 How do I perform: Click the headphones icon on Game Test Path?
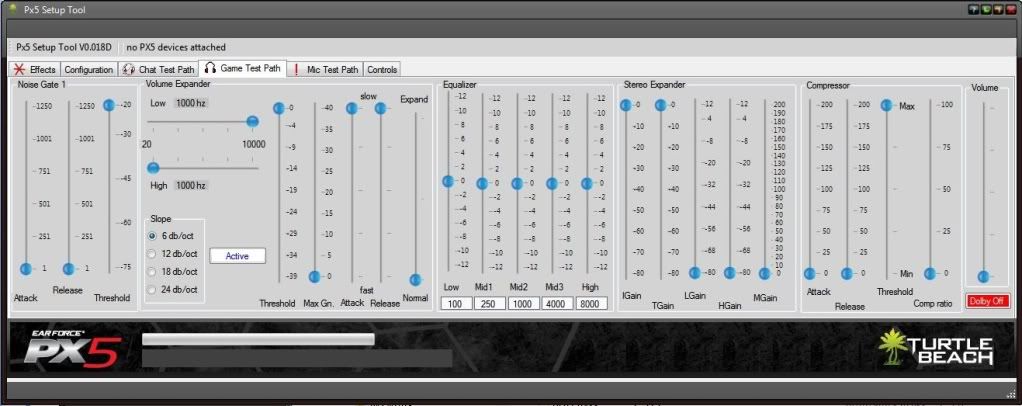click(x=210, y=68)
